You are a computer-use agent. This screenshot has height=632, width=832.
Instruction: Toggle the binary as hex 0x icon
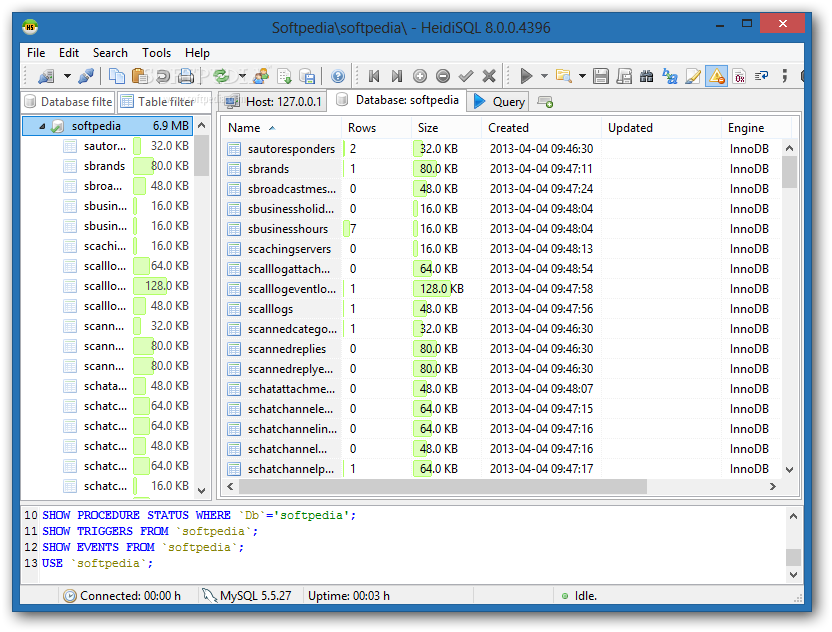click(739, 76)
